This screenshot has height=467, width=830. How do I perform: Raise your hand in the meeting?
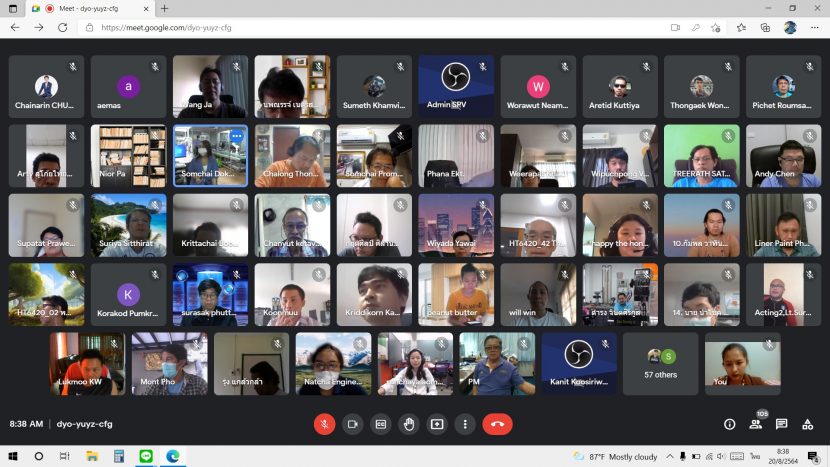(408, 424)
